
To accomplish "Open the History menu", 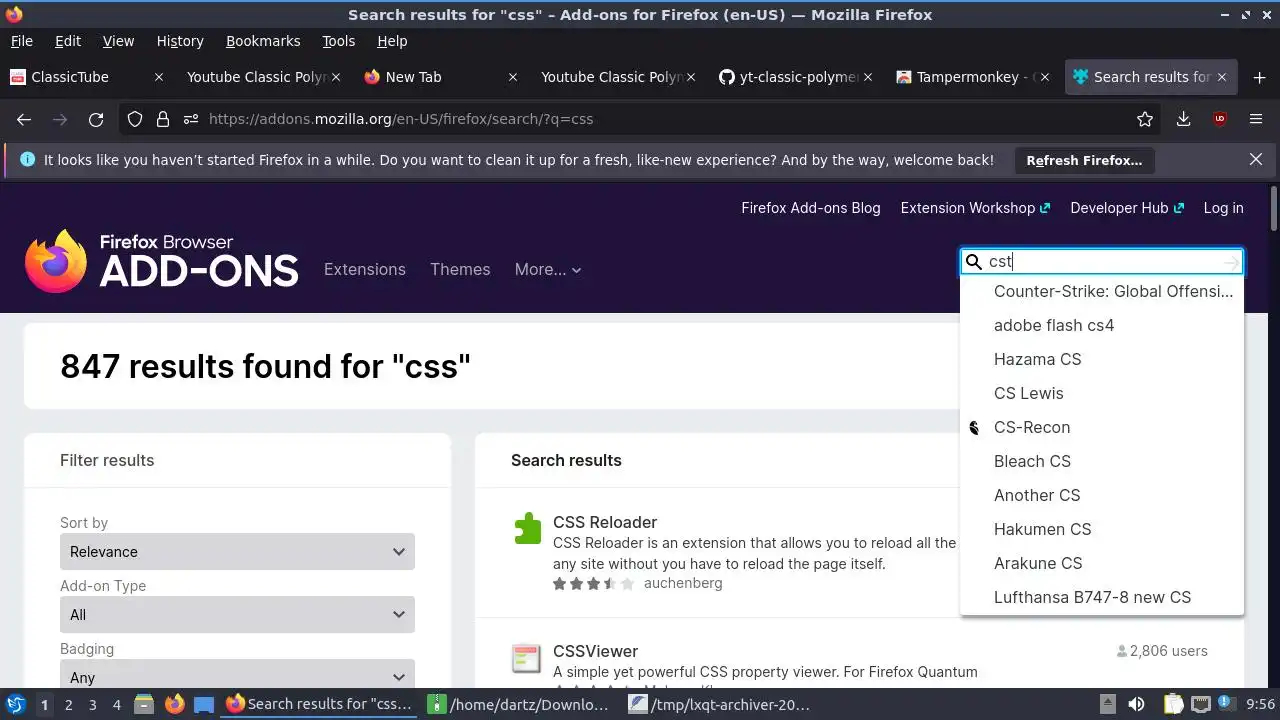I will click(x=180, y=41).
